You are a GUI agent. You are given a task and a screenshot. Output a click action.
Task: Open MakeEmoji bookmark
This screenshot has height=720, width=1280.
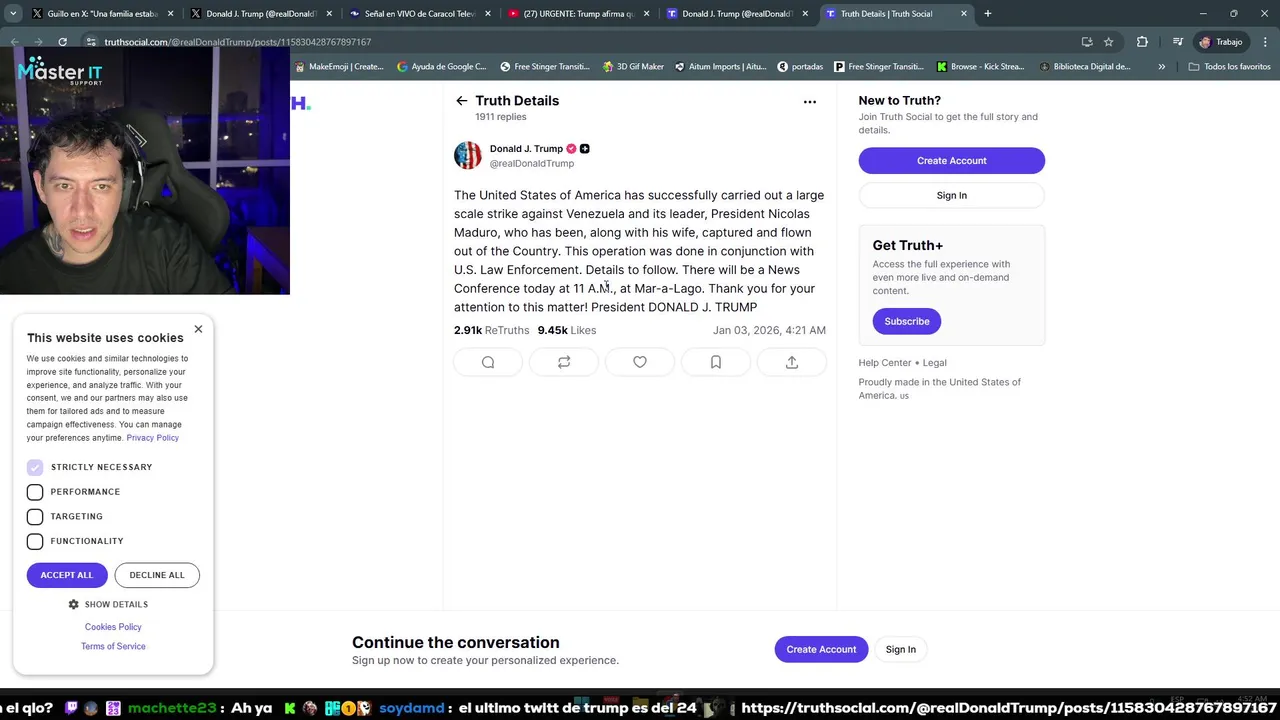tap(338, 67)
